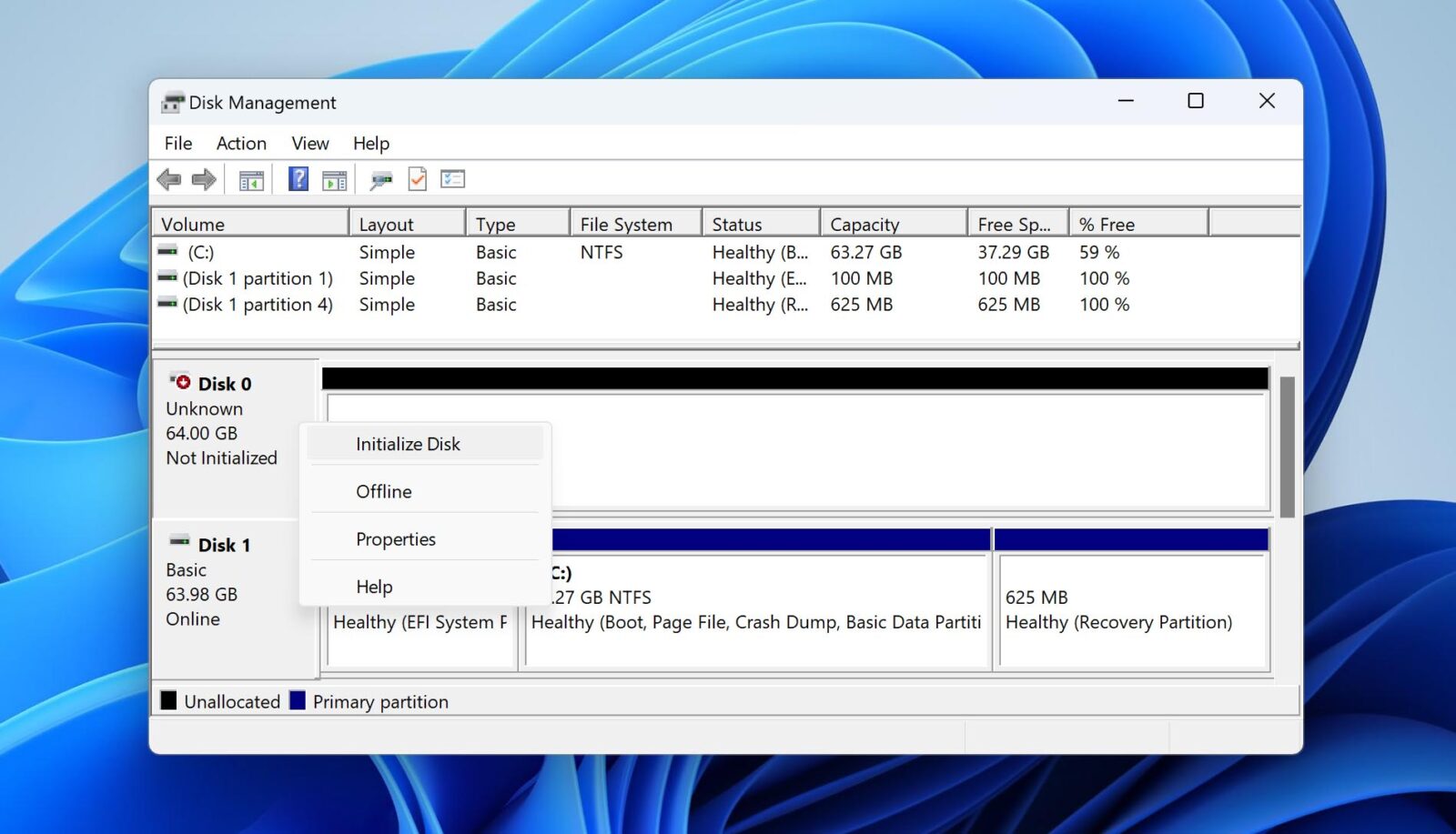Image resolution: width=1456 pixels, height=834 pixels.
Task: Click Help in the context menu
Action: (x=373, y=586)
